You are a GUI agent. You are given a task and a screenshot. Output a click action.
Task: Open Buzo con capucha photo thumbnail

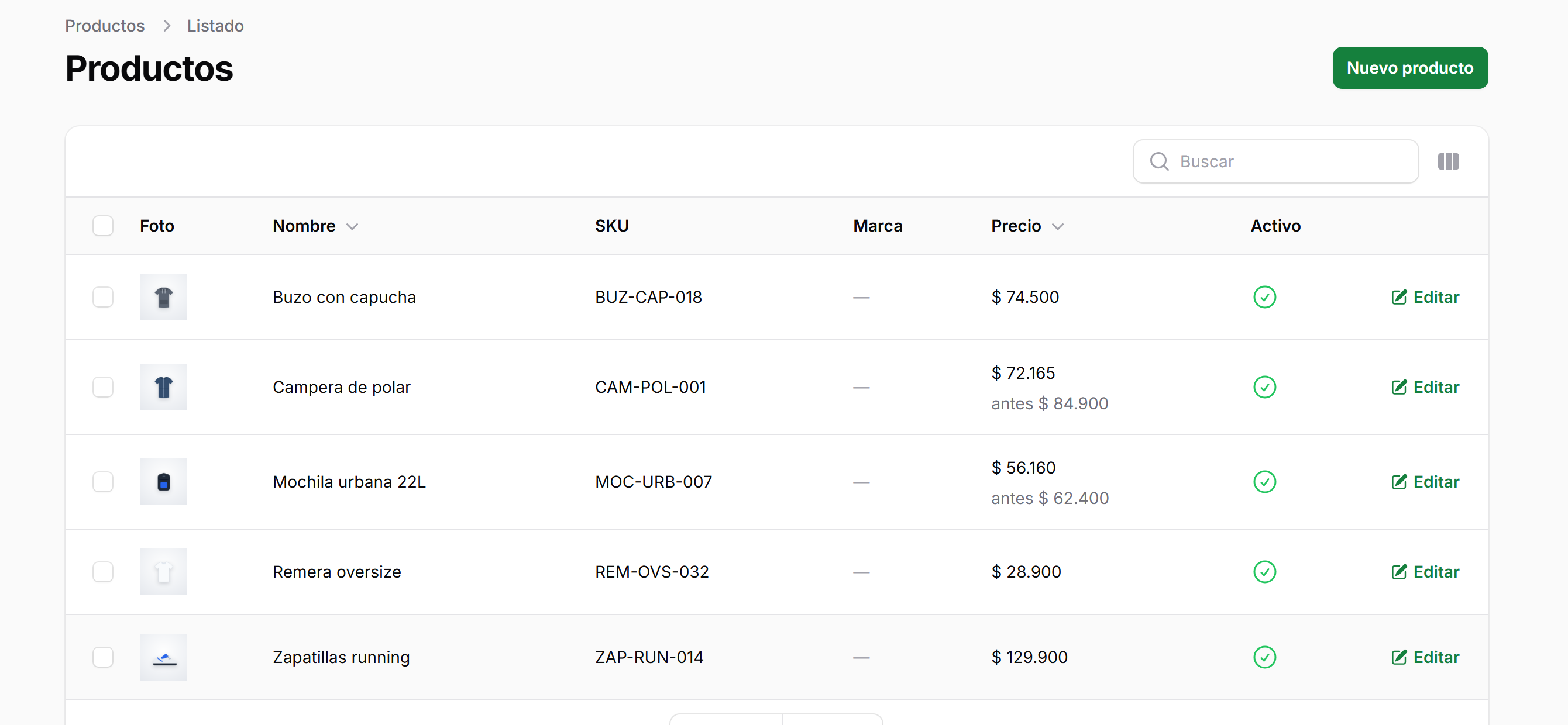[163, 297]
